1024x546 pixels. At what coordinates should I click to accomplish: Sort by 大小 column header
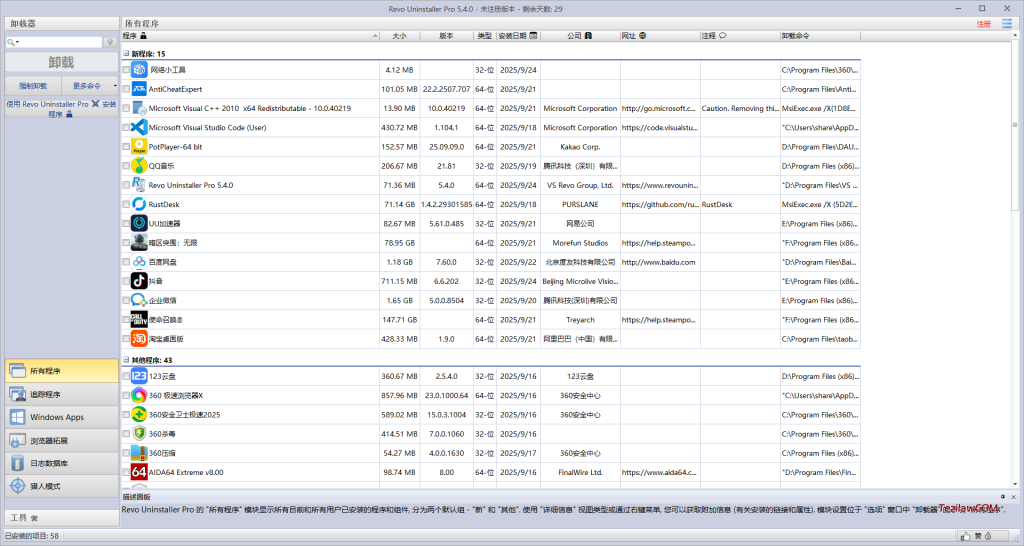(400, 36)
